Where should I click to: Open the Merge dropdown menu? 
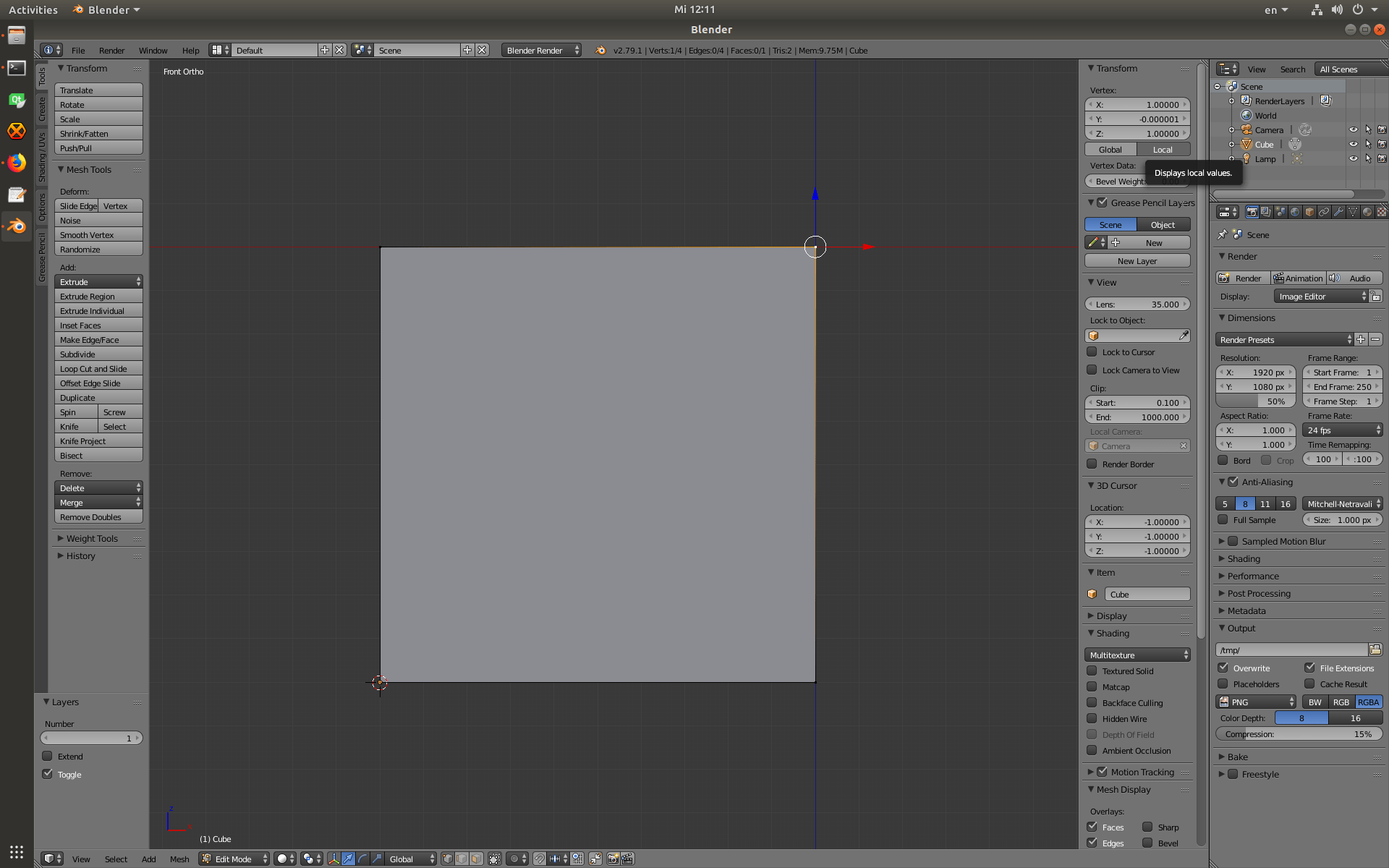pos(98,503)
